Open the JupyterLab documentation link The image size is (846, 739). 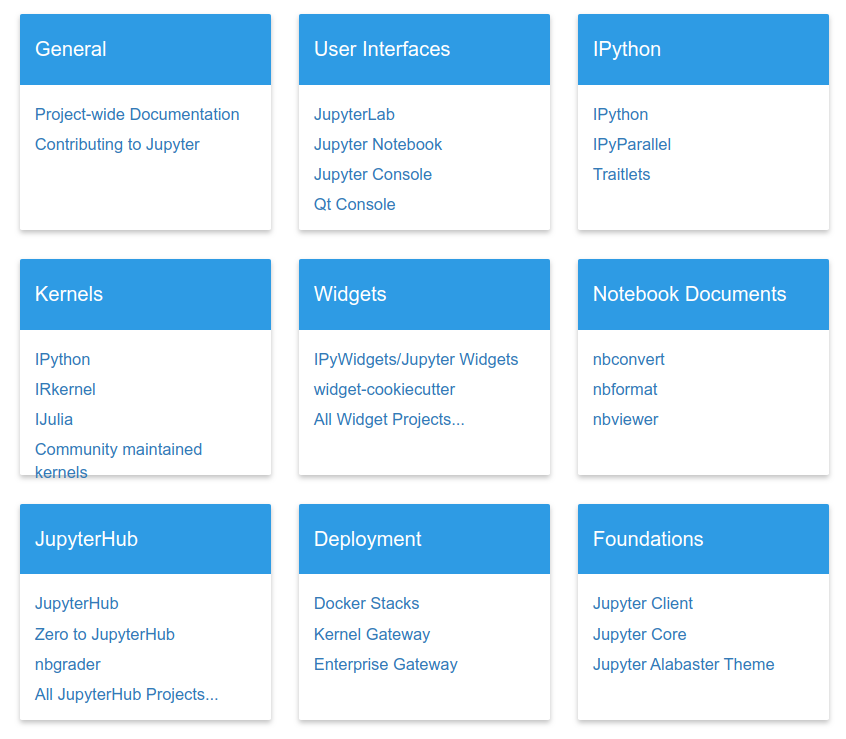[x=354, y=114]
